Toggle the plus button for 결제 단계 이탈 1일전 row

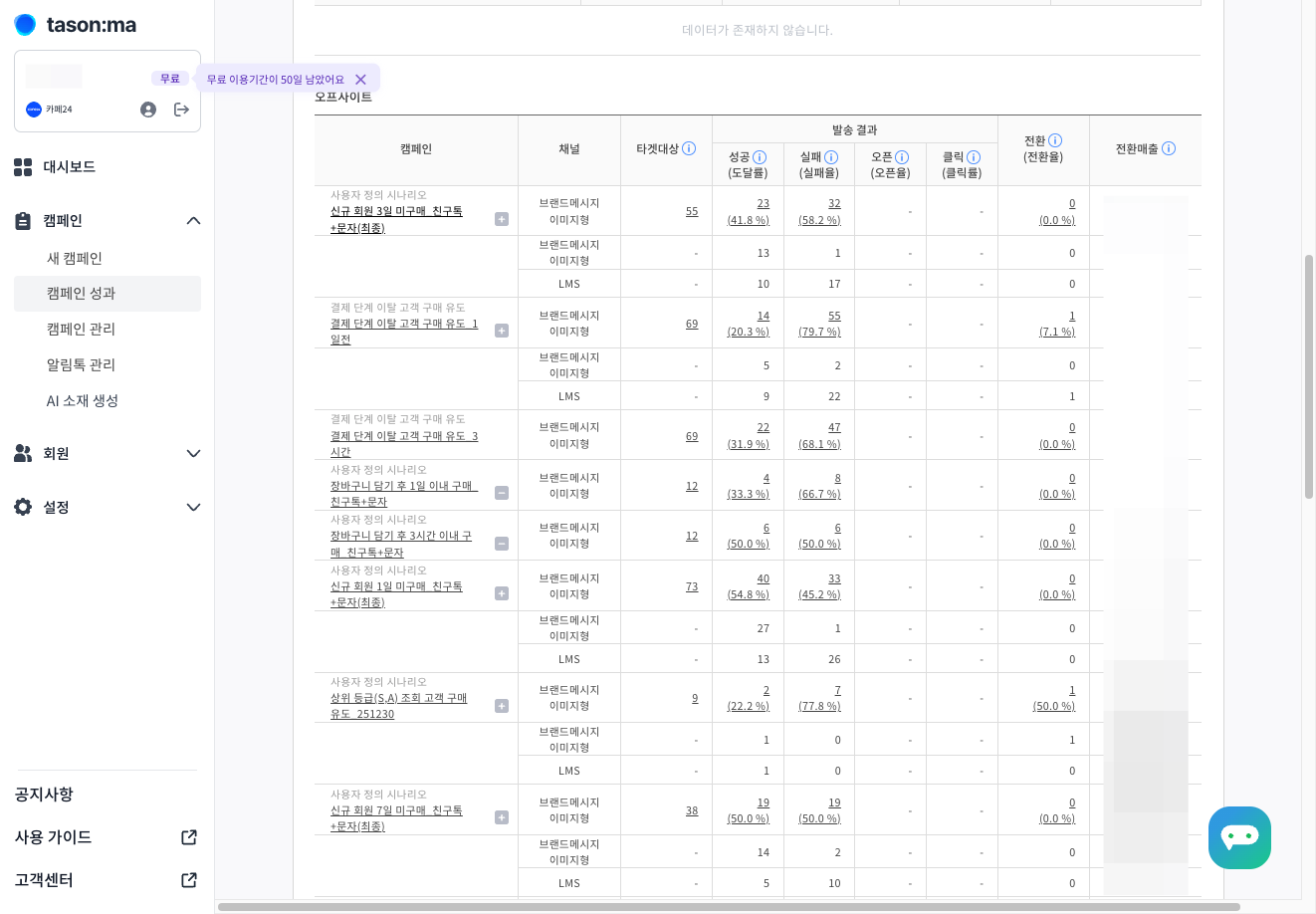[x=502, y=331]
